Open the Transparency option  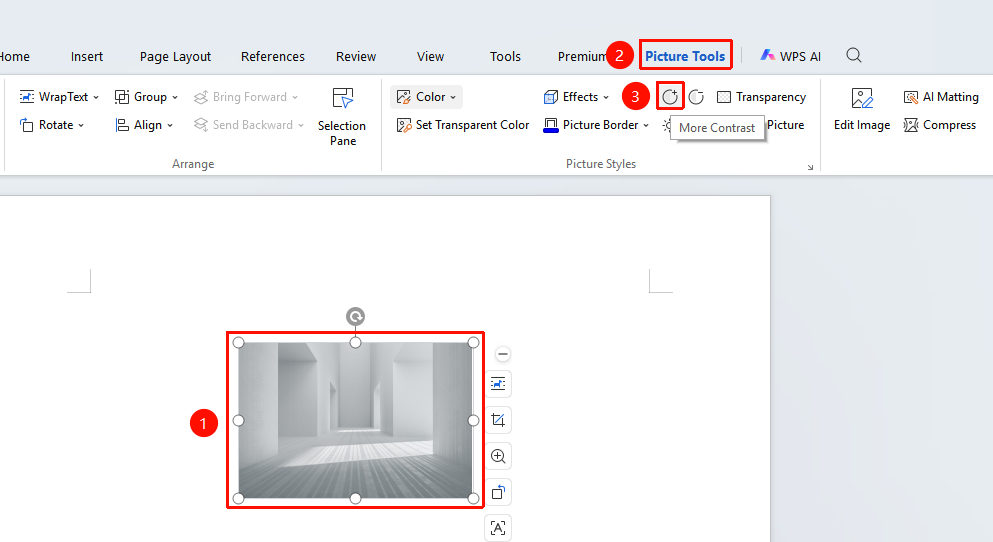pos(761,97)
